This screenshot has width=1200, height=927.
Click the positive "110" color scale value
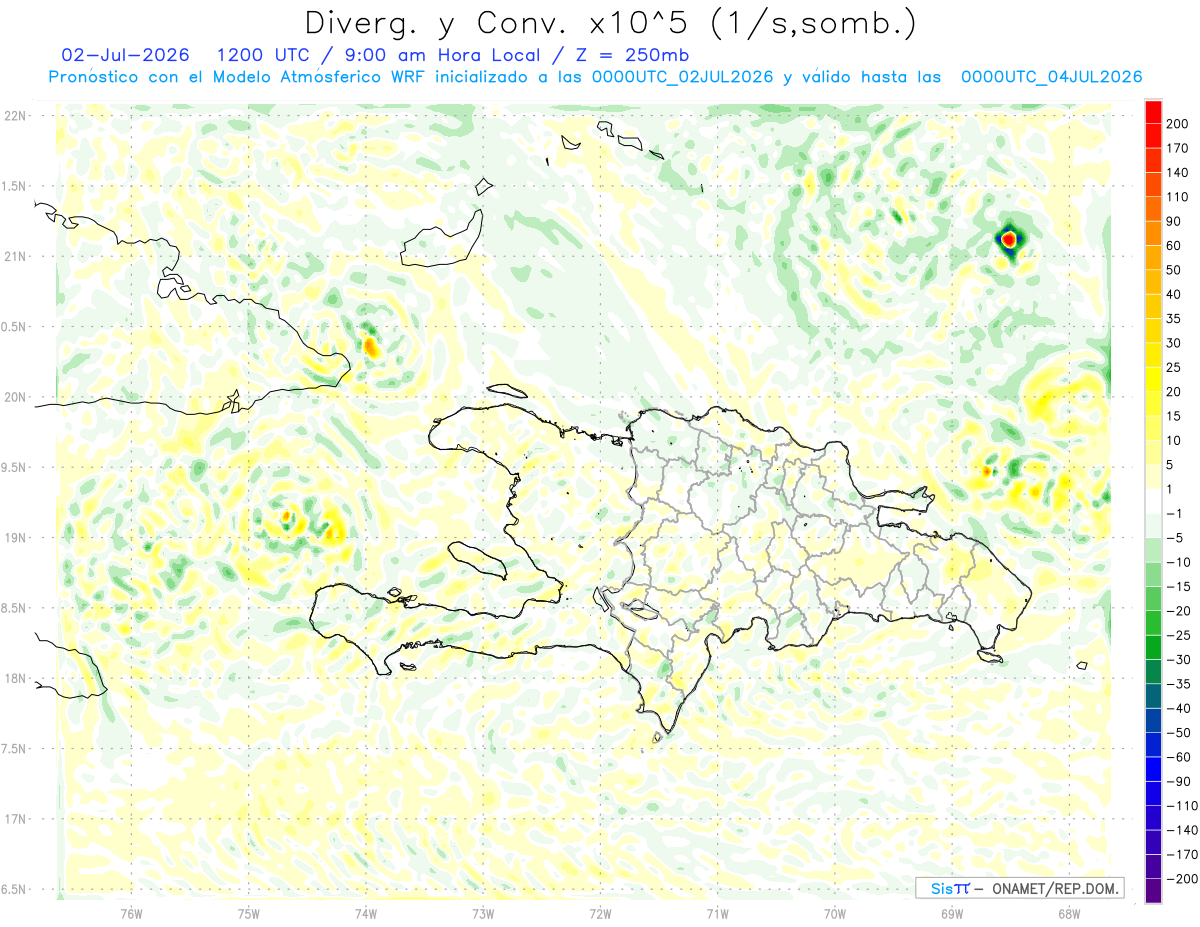pyautogui.click(x=1178, y=197)
